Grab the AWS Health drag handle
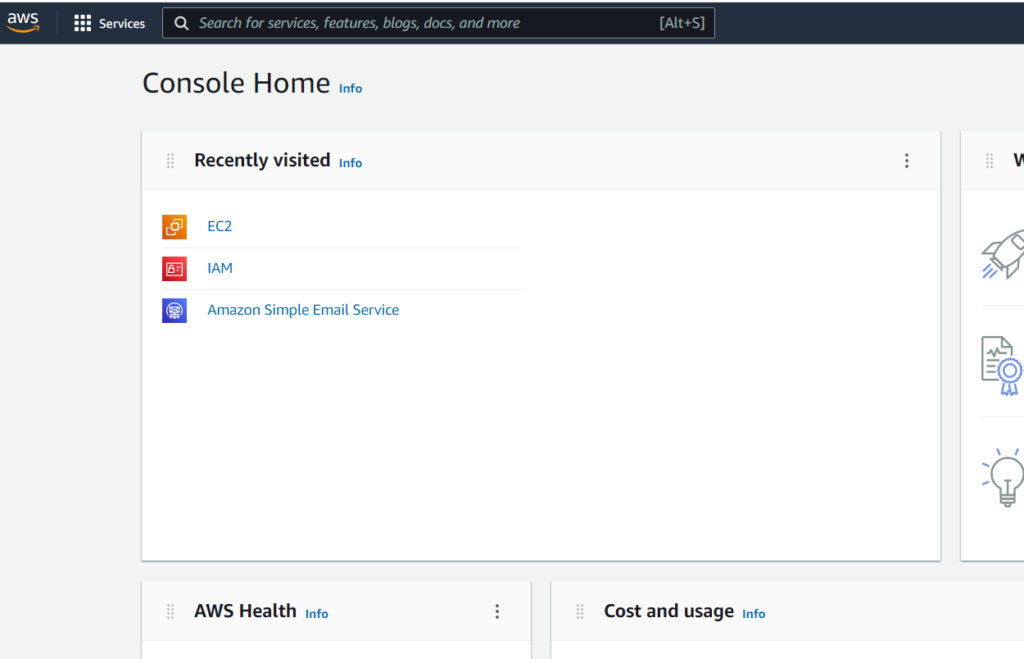This screenshot has height=659, width=1024. click(170, 611)
